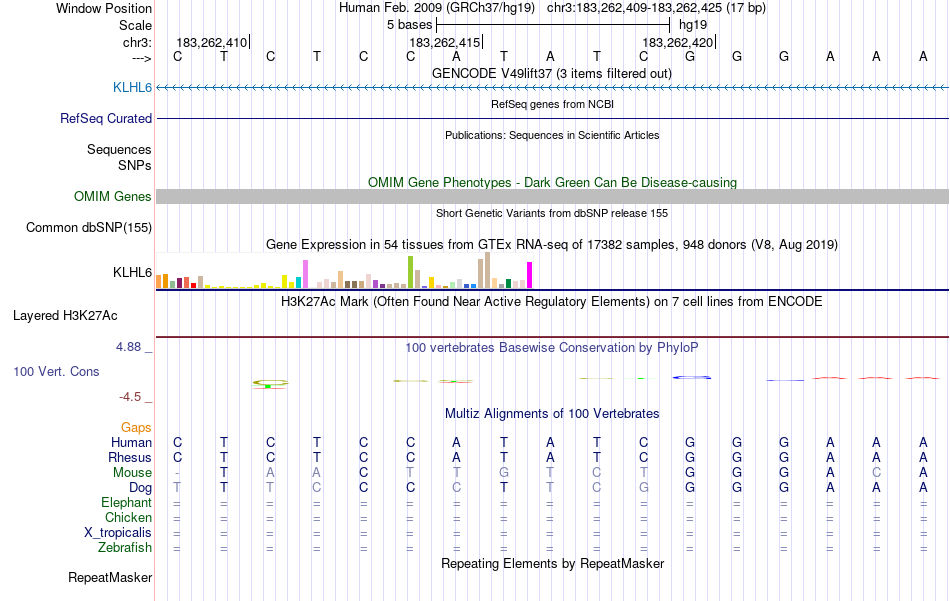
Task: Click the ---> sequence direction arrow label
Action: click(x=142, y=58)
